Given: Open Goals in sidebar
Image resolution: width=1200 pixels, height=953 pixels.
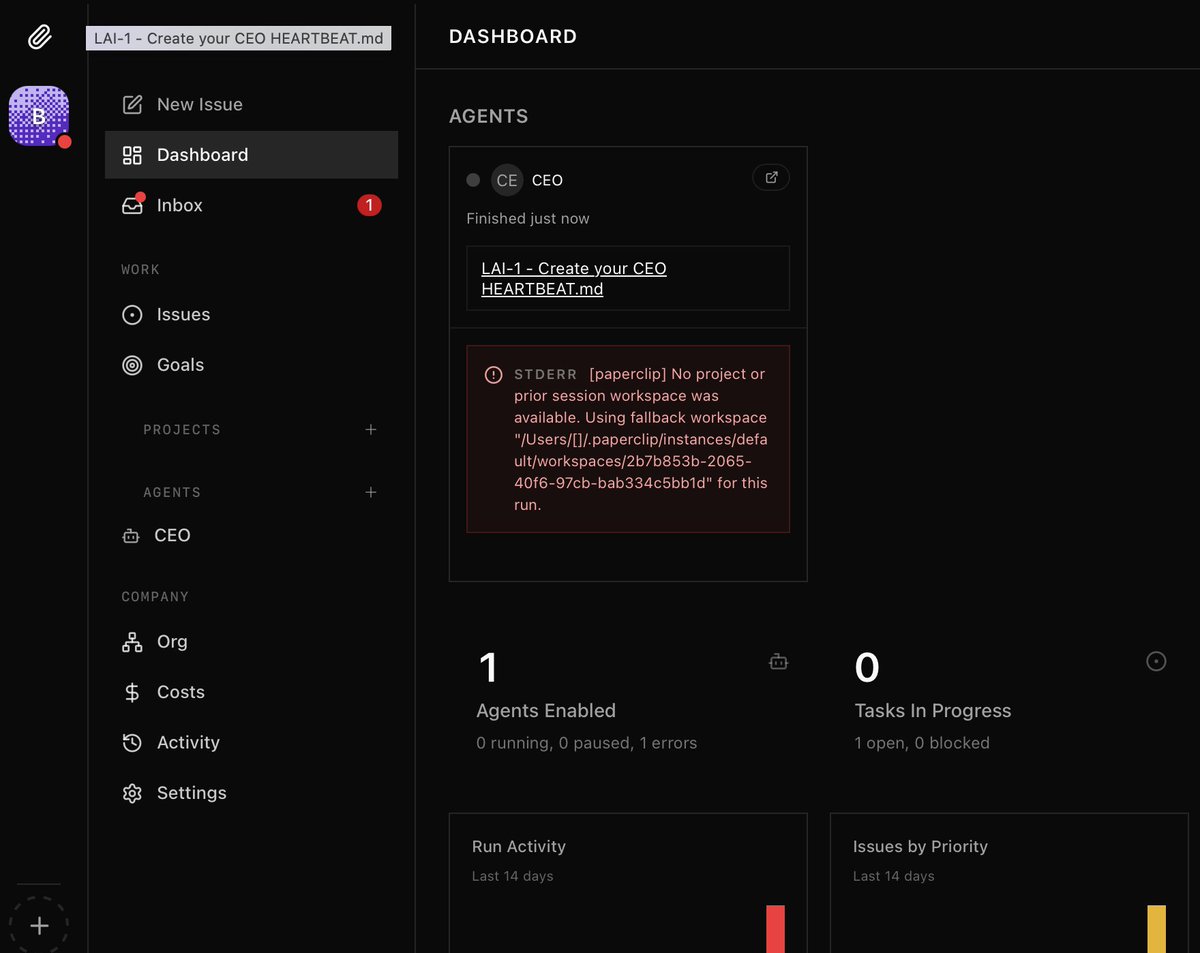Looking at the screenshot, I should tap(251, 365).
